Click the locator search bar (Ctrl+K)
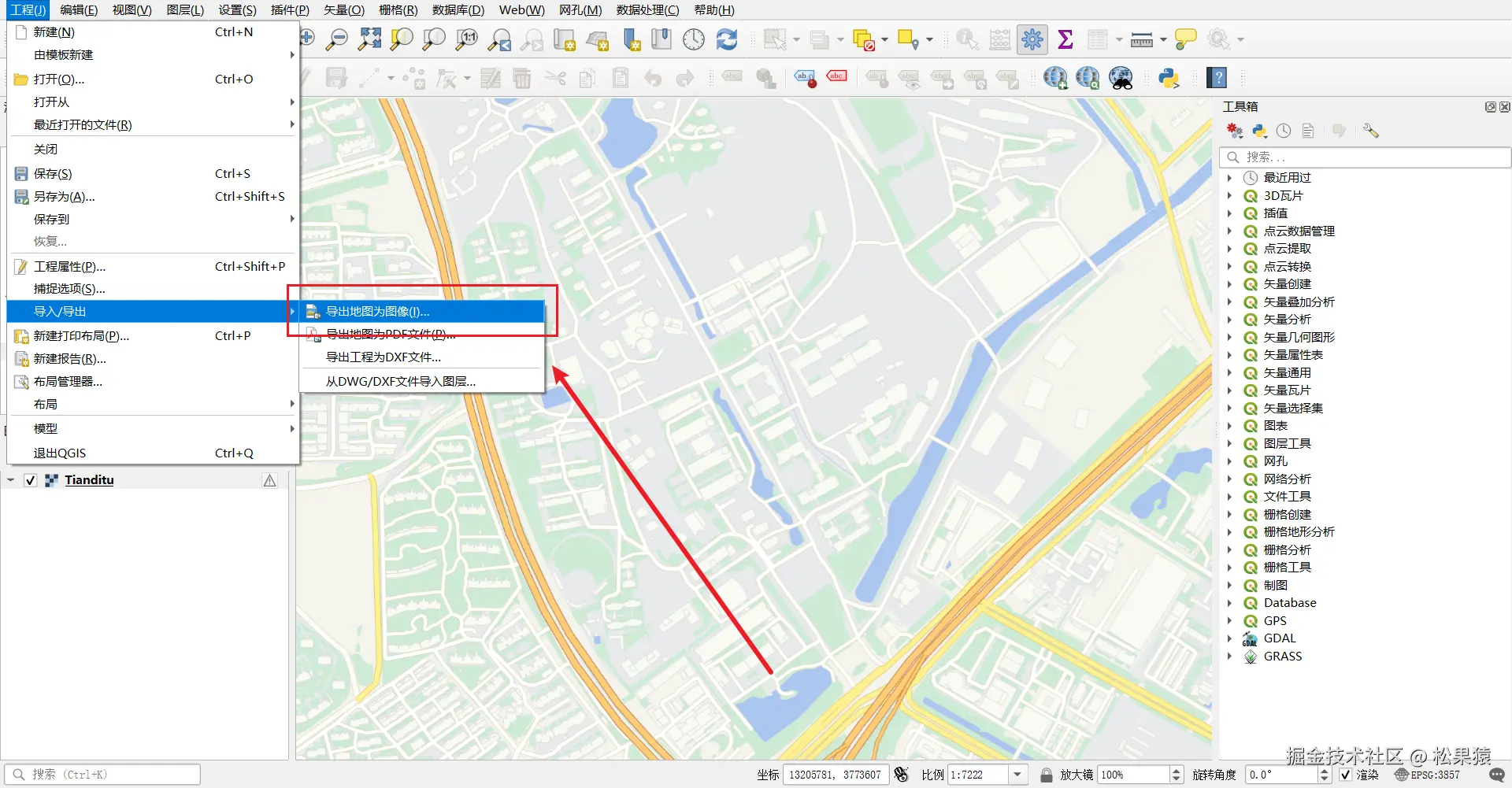The width and height of the screenshot is (1512, 788). point(102,775)
